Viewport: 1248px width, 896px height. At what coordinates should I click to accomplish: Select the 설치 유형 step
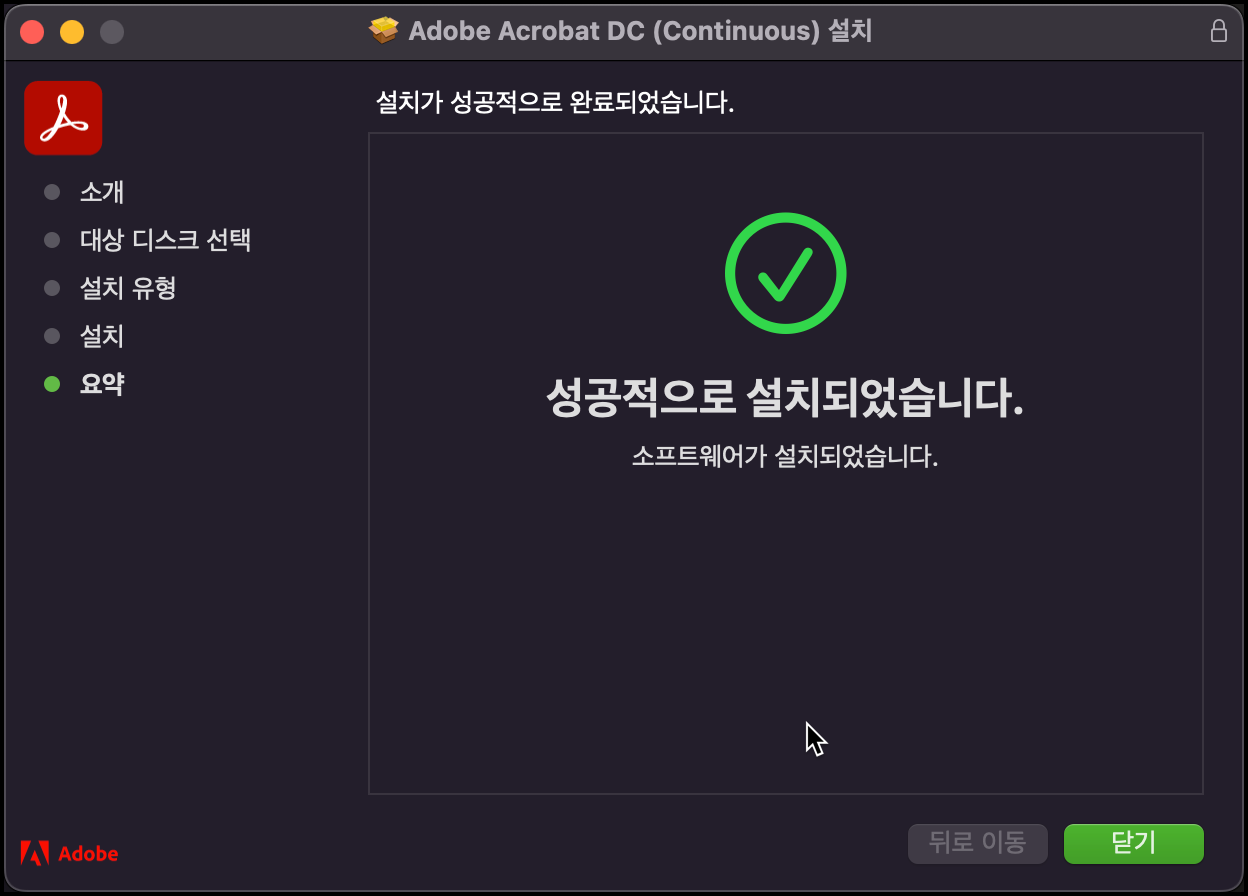(x=128, y=288)
